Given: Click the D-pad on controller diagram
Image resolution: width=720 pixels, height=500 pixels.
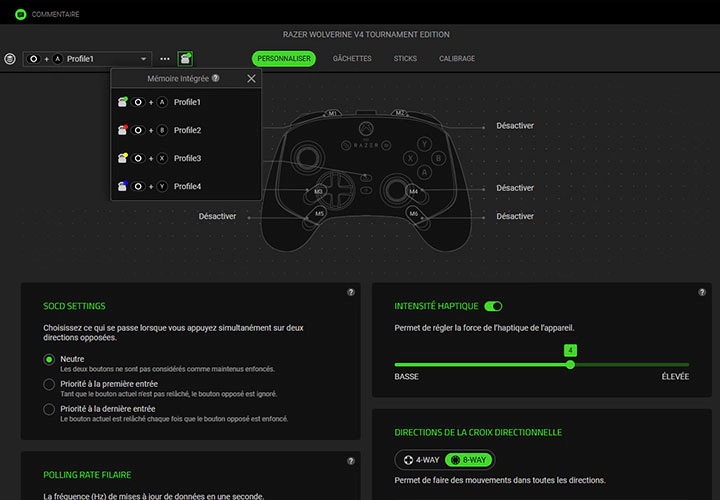Looking at the screenshot, I should 338,190.
